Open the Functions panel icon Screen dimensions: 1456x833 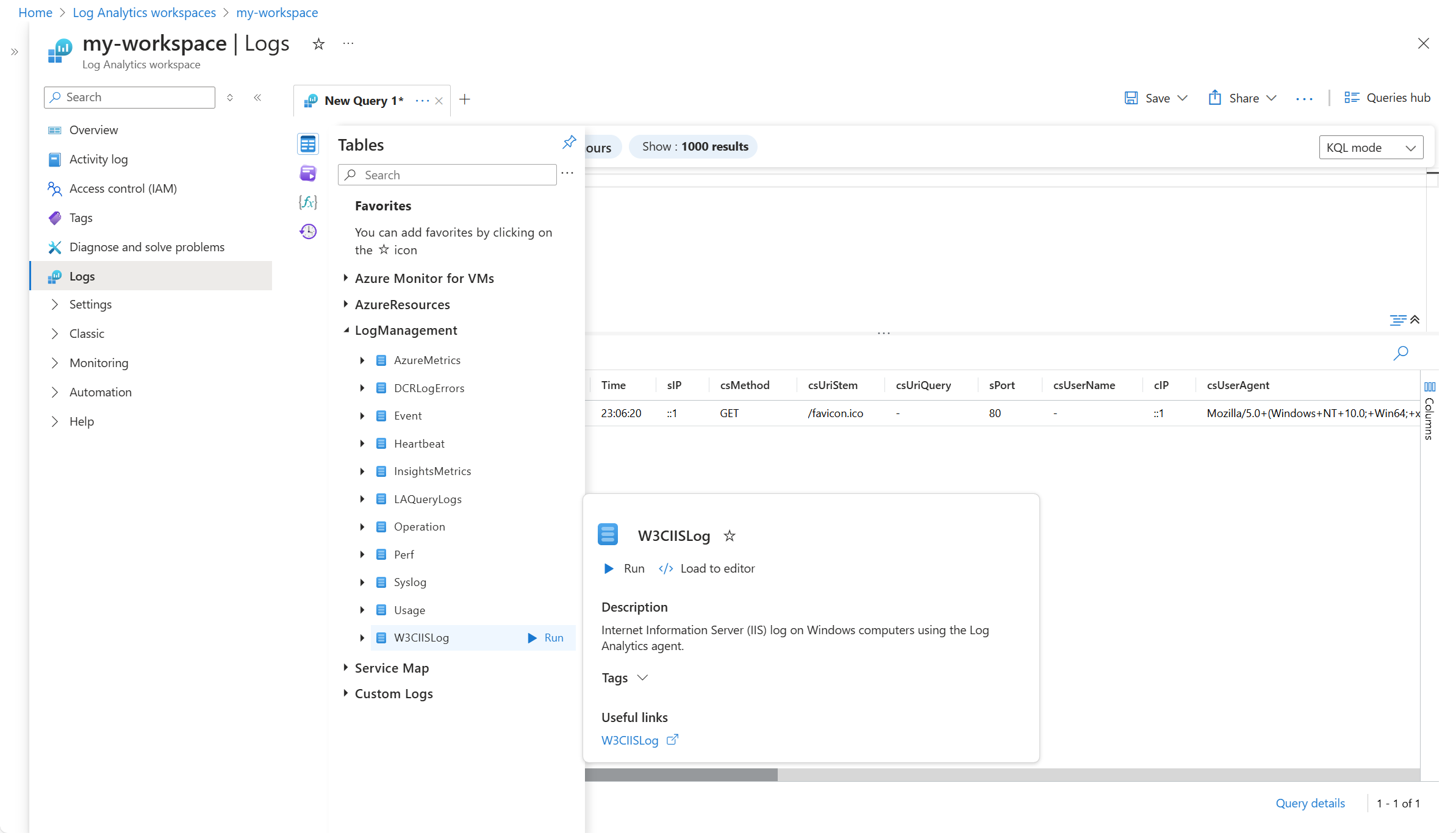point(308,202)
